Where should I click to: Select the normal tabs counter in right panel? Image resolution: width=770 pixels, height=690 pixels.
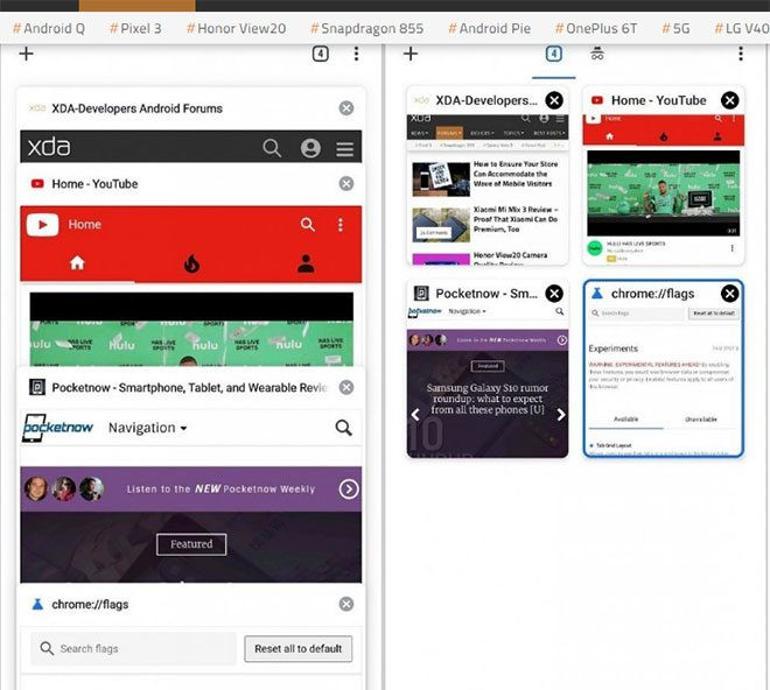click(x=554, y=54)
